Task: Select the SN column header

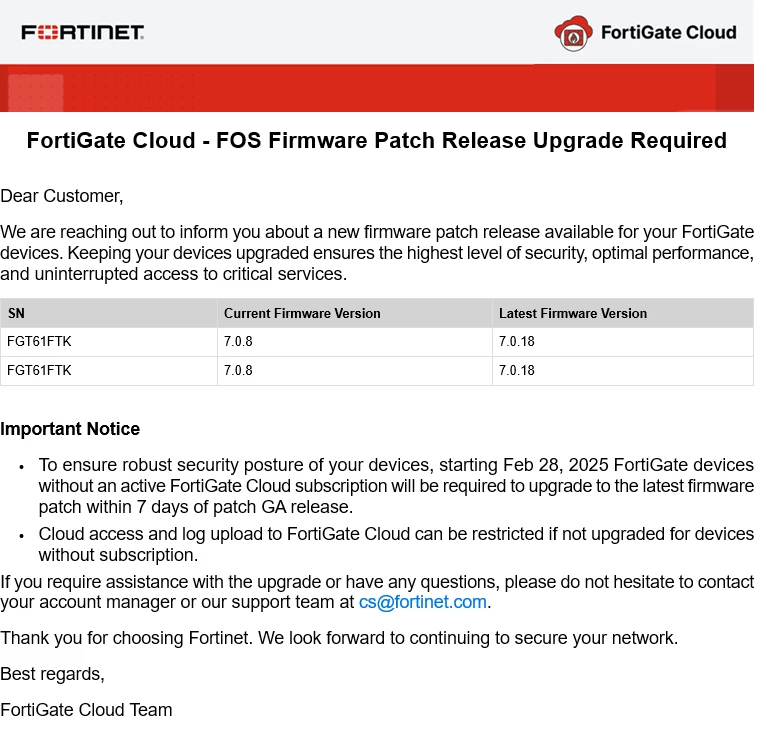Action: point(109,313)
